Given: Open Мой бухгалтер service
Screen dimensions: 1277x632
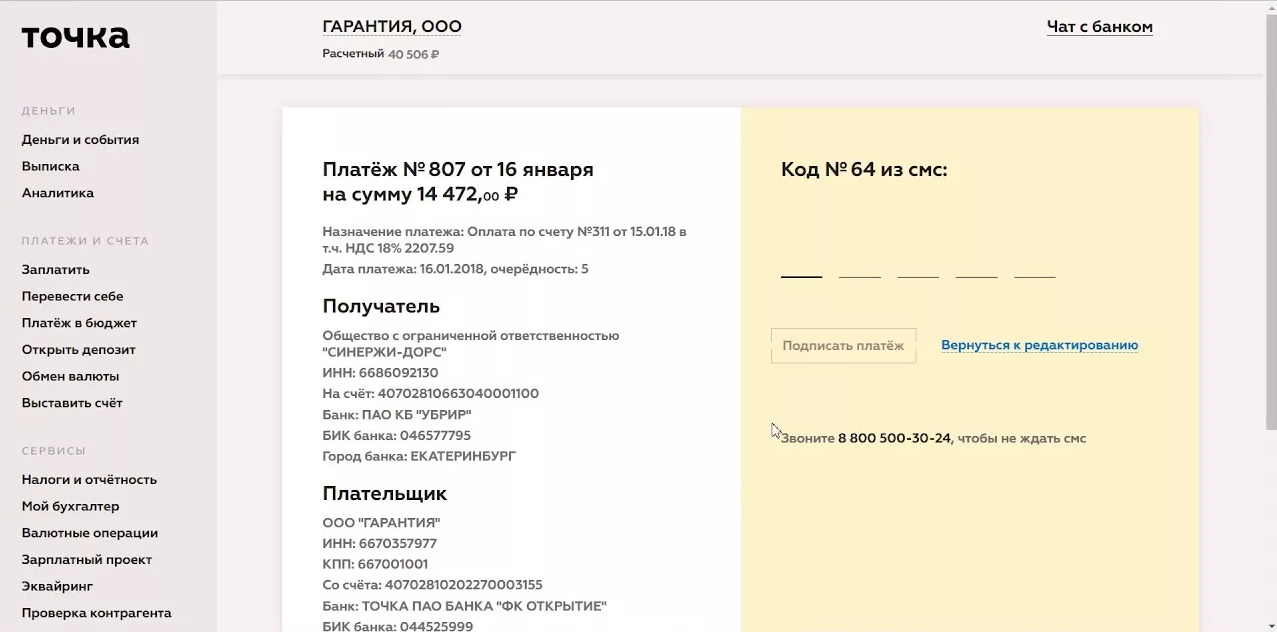Looking at the screenshot, I should click(x=70, y=507).
